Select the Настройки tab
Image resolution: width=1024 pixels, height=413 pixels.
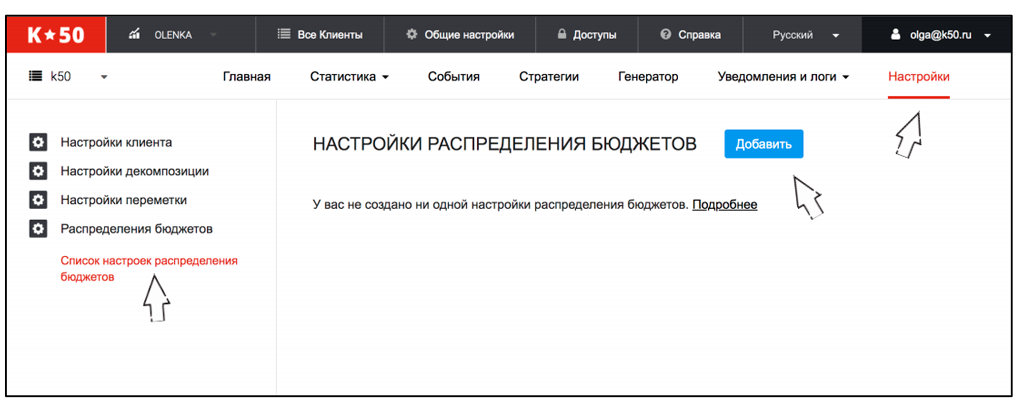click(x=919, y=76)
